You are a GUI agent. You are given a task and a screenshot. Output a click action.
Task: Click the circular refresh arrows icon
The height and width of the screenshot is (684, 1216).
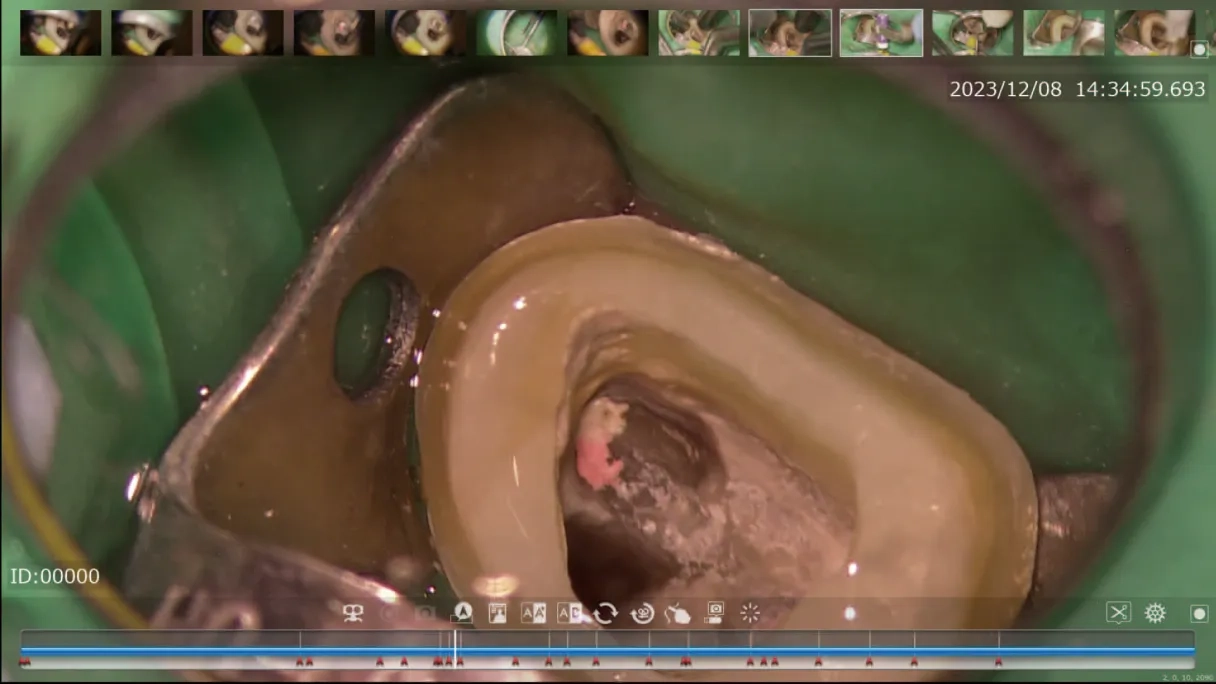click(605, 613)
